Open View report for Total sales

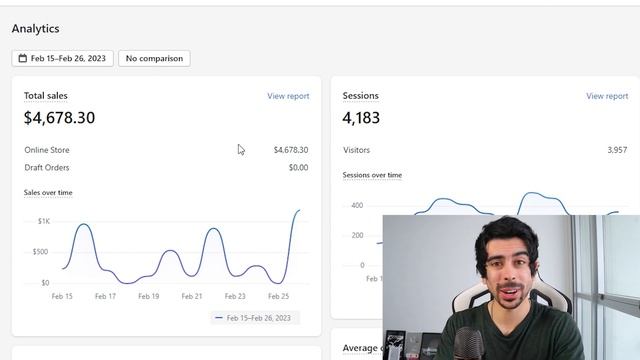pos(288,96)
